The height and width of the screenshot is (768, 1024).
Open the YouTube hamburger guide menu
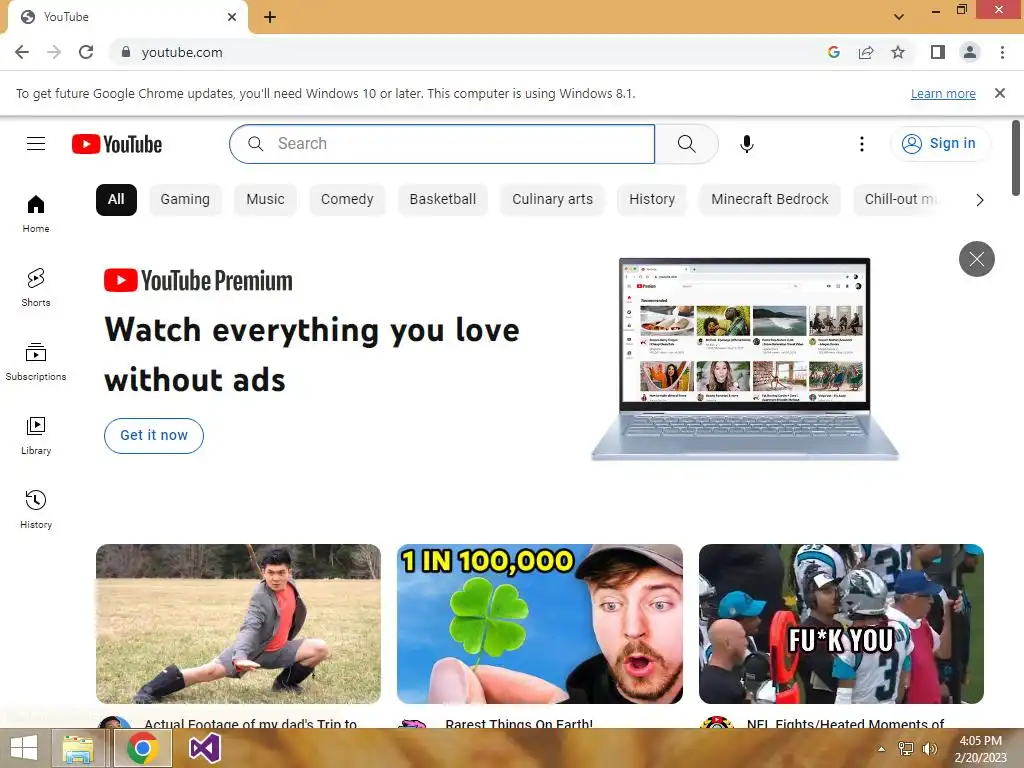(36, 144)
